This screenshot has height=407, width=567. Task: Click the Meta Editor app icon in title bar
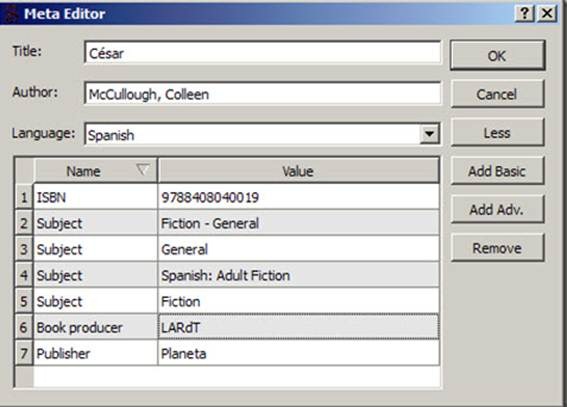pyautogui.click(x=12, y=14)
